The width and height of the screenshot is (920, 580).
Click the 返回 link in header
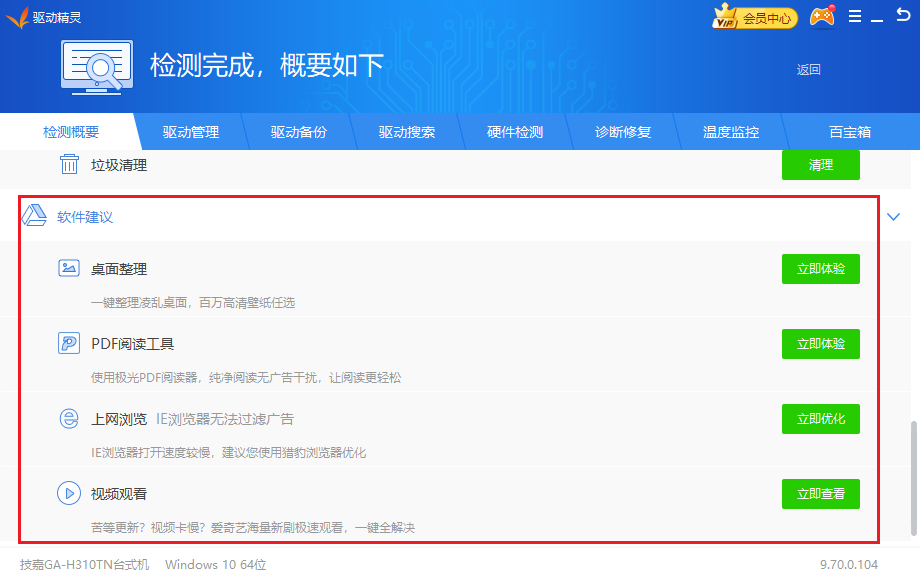[x=808, y=69]
